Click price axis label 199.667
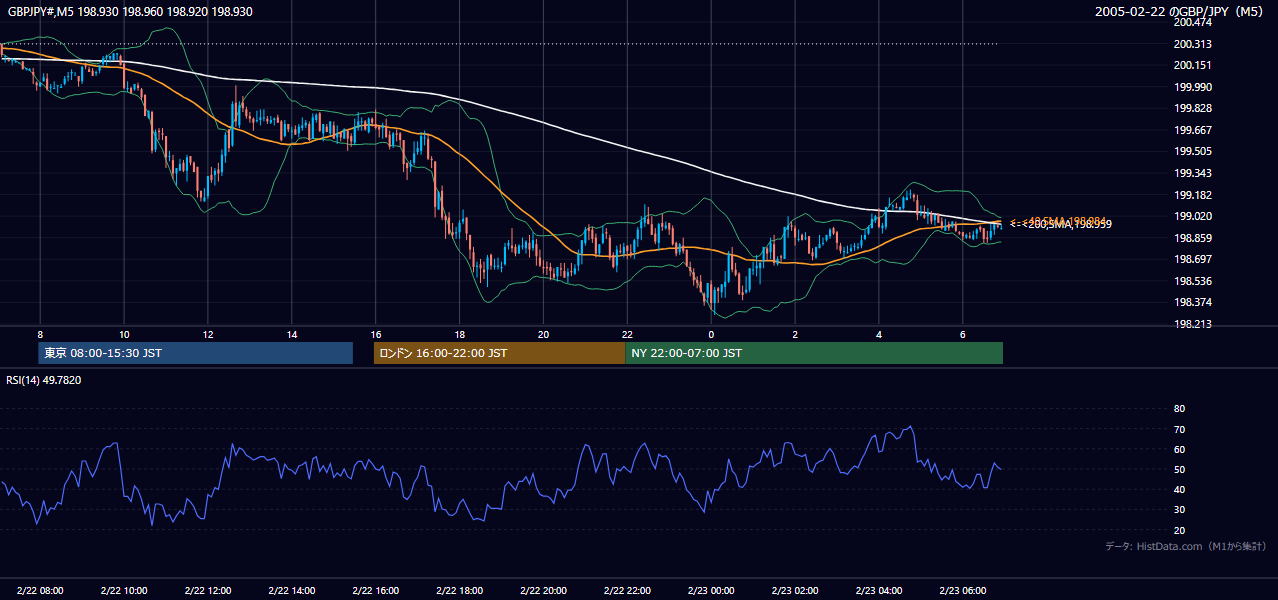 point(1193,130)
